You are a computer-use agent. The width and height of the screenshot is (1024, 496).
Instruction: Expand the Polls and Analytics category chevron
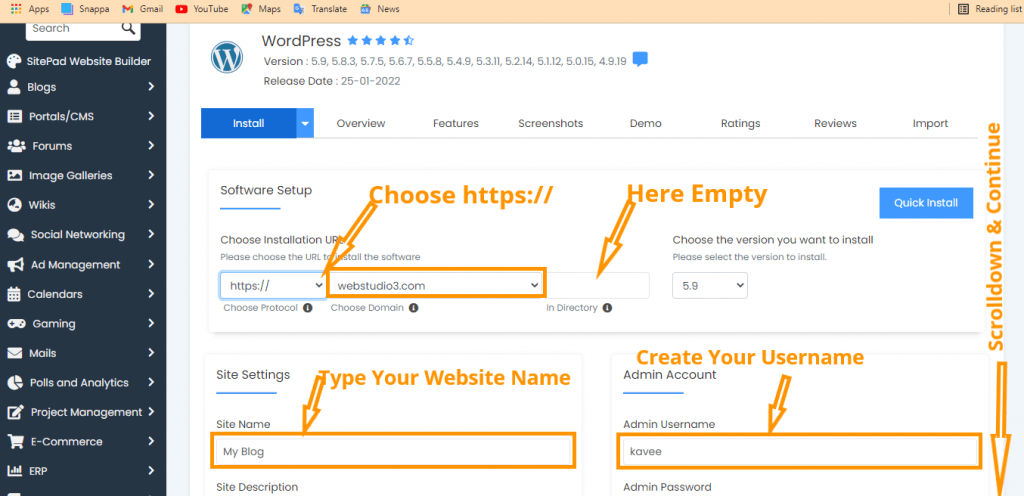(x=151, y=382)
